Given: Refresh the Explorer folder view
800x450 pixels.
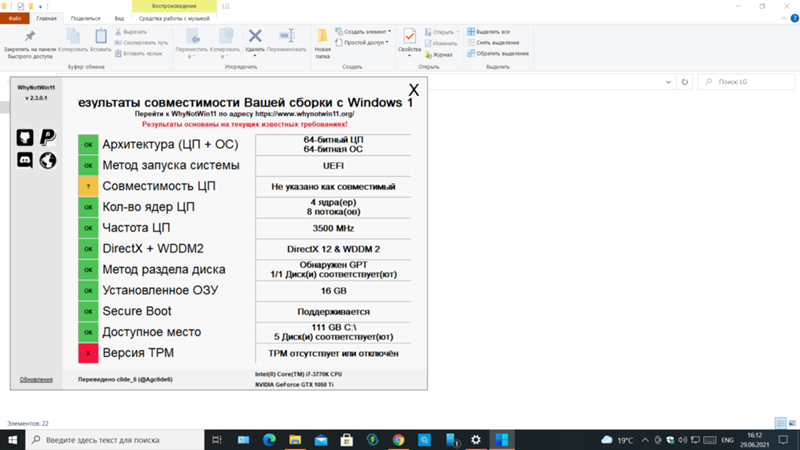Looking at the screenshot, I should (685, 82).
